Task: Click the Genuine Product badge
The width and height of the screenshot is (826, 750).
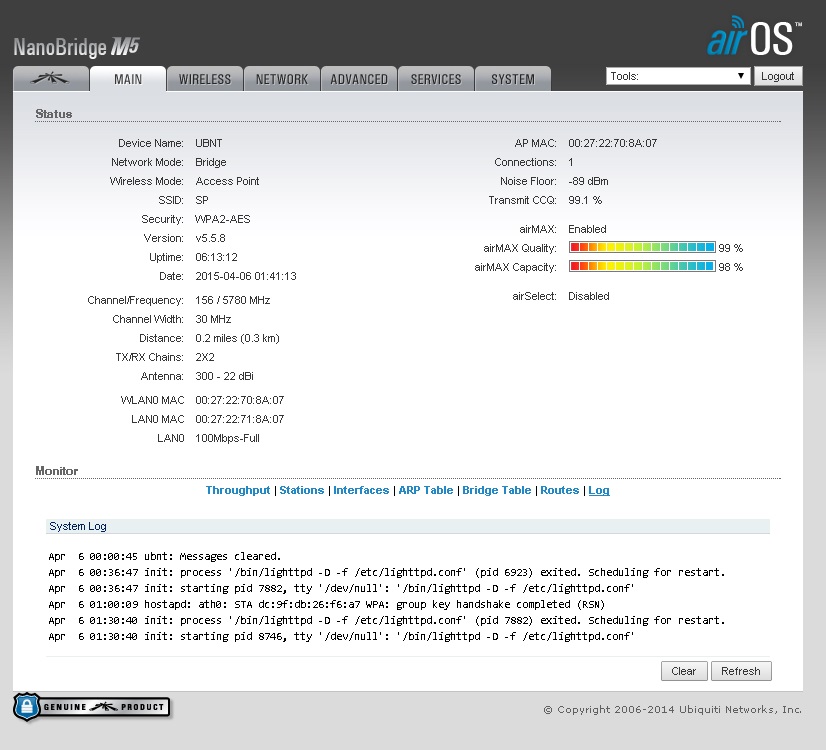Action: pos(92,707)
